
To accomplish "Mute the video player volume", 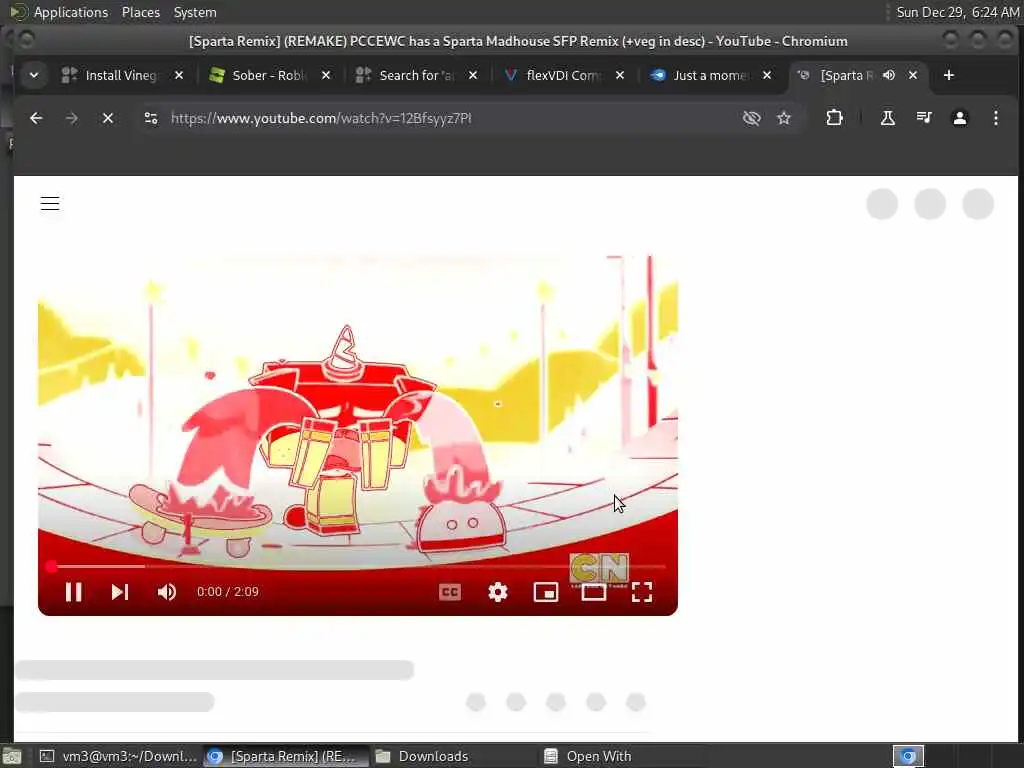I will (x=167, y=592).
